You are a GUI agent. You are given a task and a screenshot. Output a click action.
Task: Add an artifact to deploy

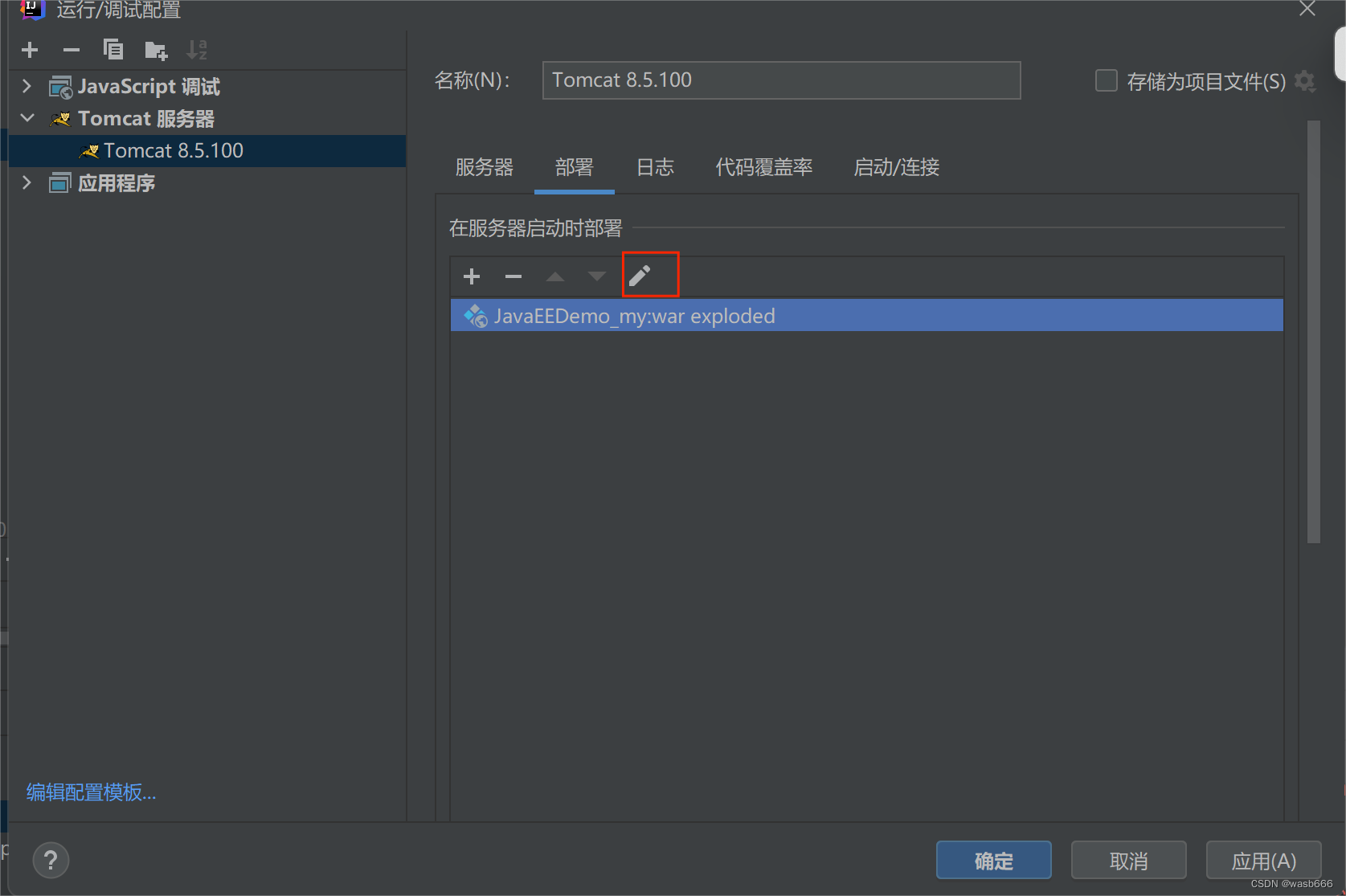[471, 276]
